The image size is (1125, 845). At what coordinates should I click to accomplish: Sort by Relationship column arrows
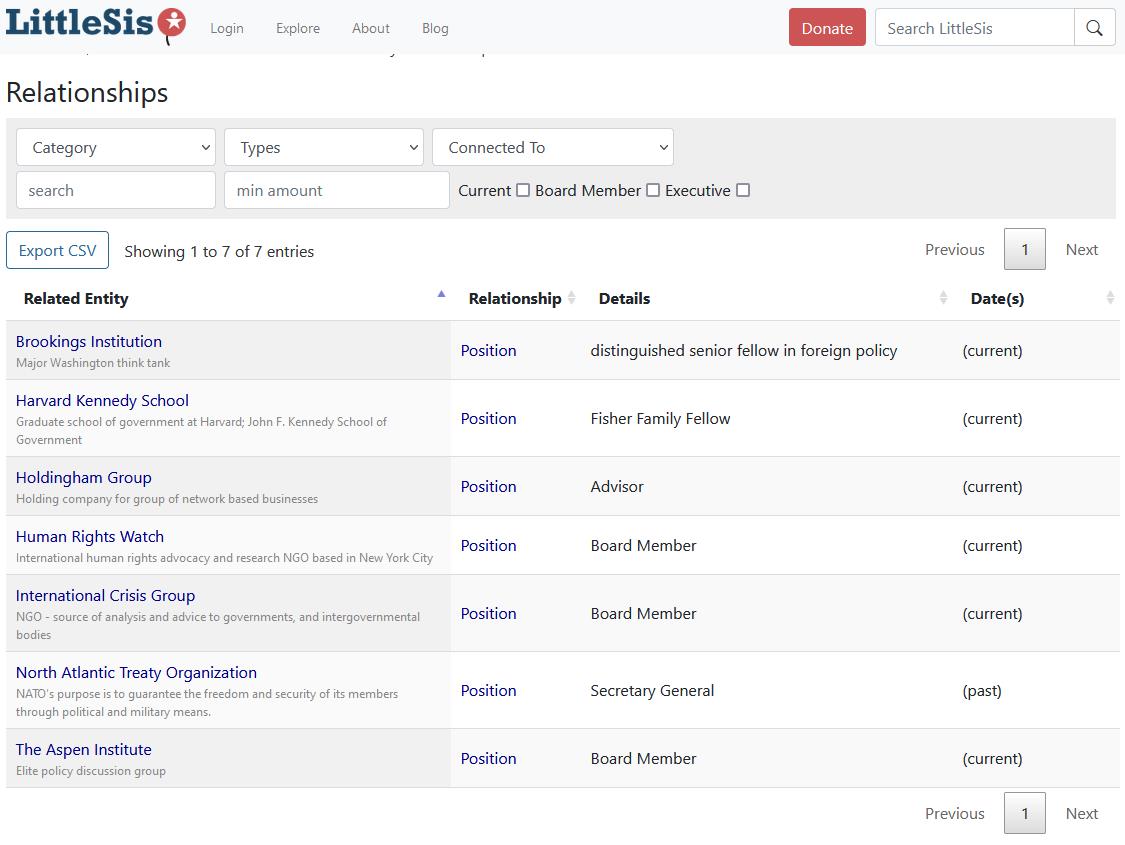coord(572,298)
